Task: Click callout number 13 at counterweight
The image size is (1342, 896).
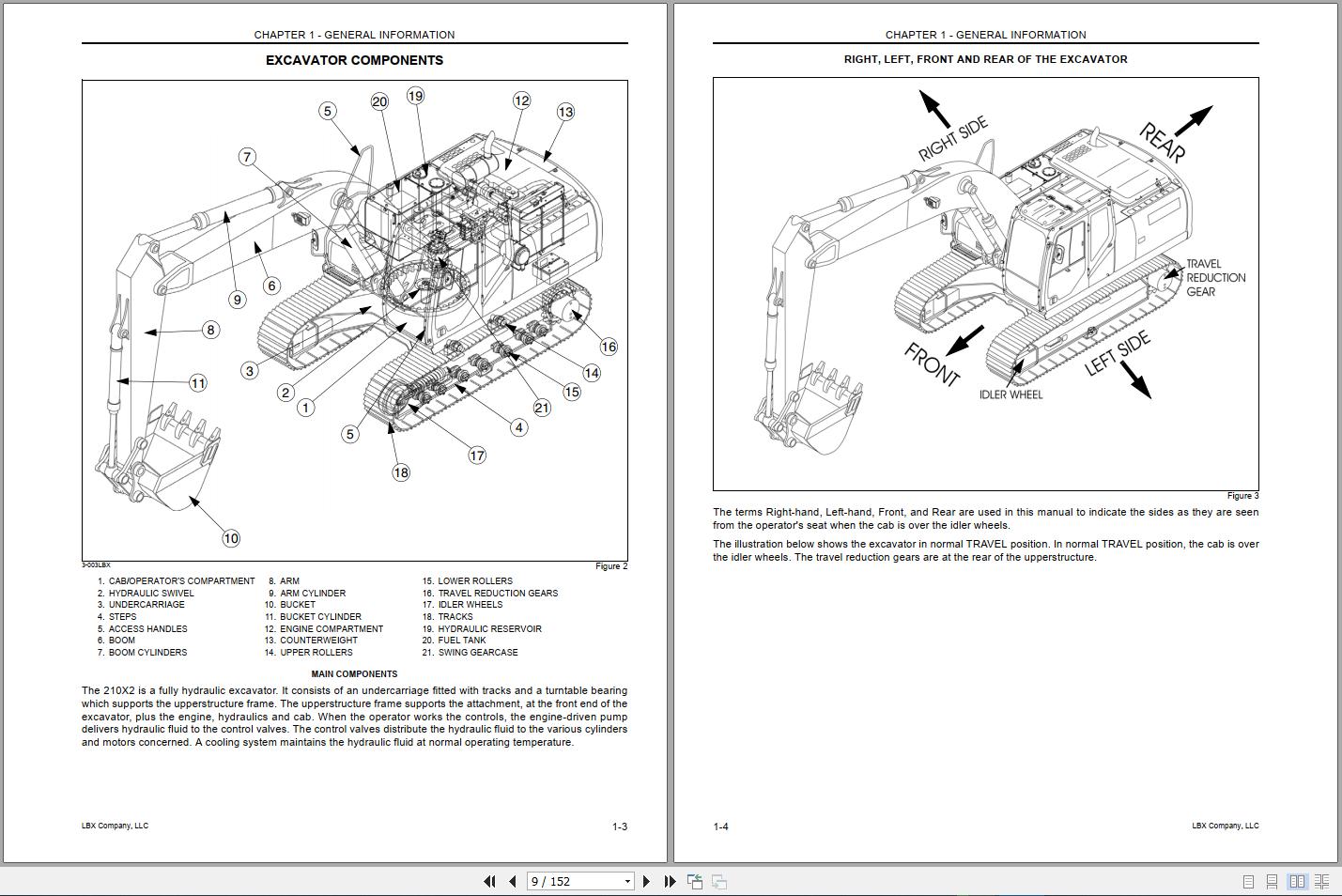Action: (565, 112)
